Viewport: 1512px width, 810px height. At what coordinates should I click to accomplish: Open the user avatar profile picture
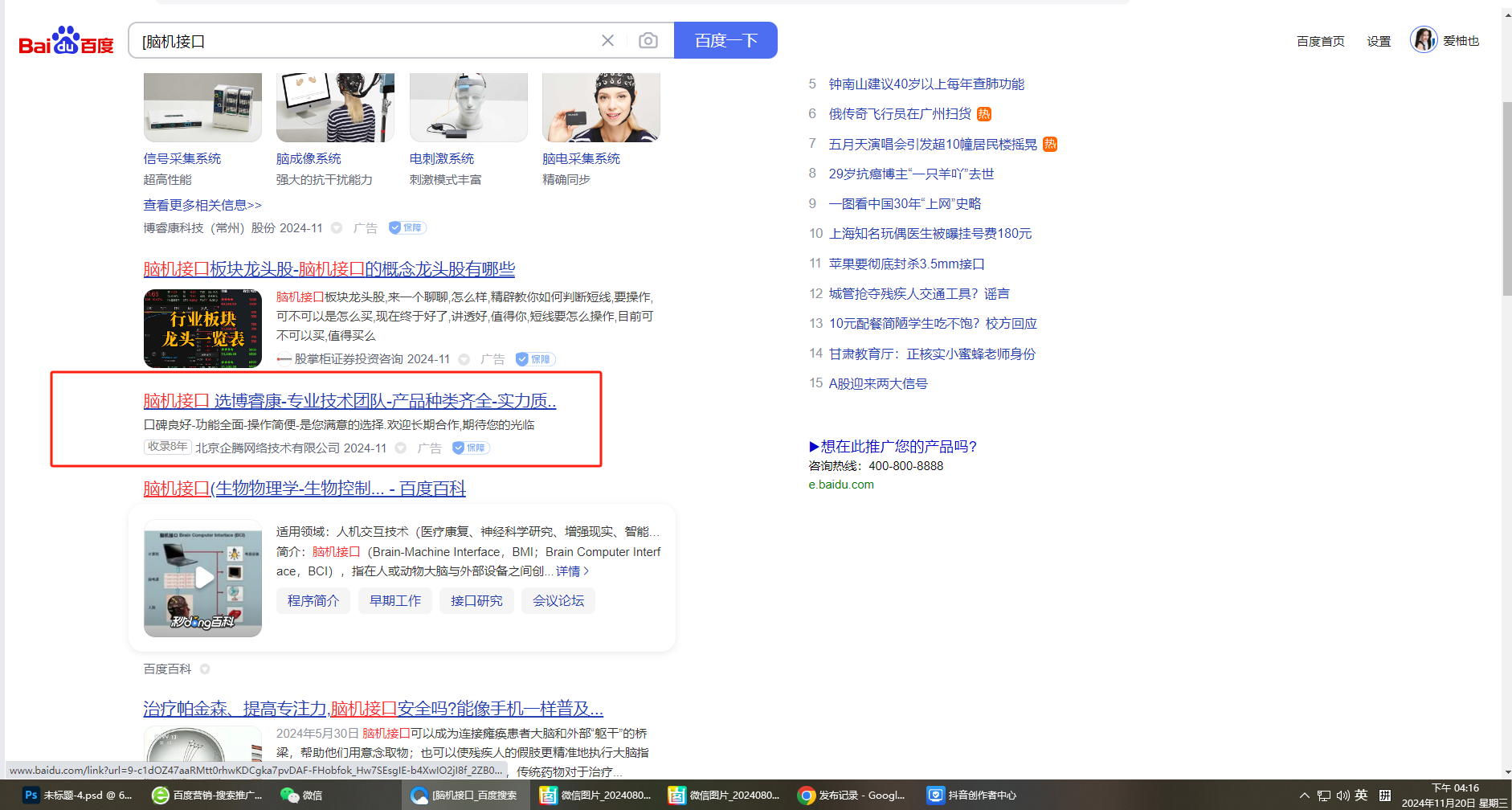(x=1423, y=40)
